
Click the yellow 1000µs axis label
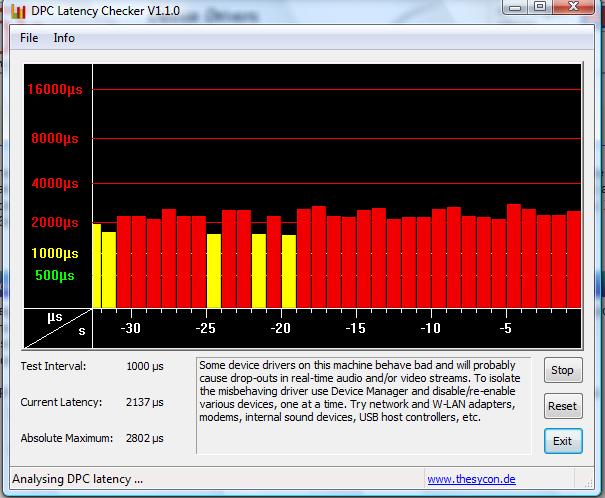[55, 253]
